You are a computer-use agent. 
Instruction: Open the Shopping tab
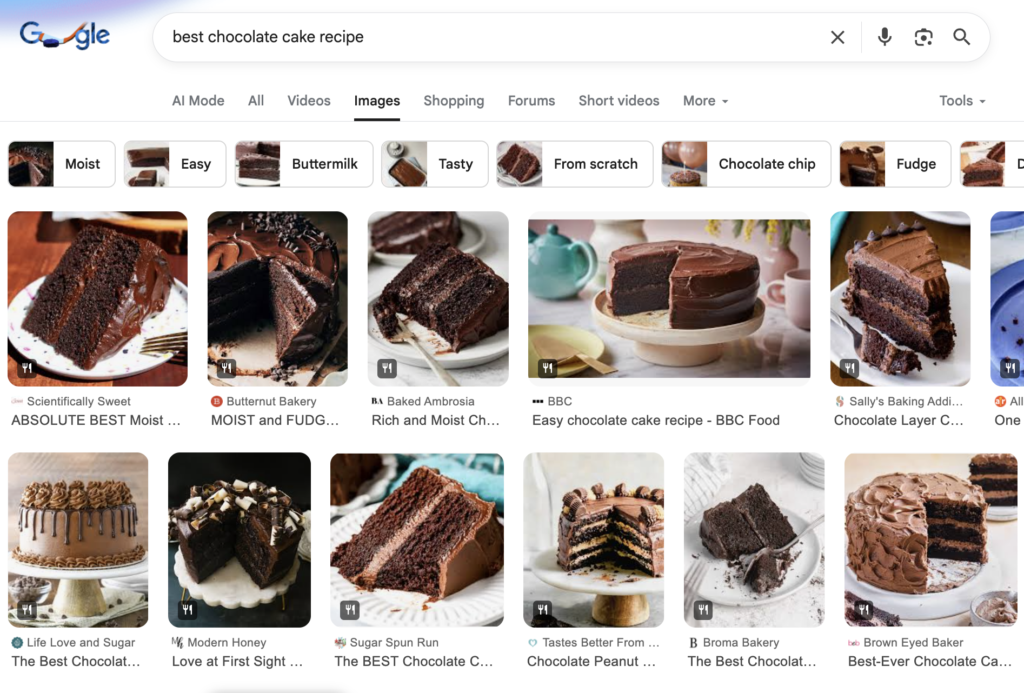[453, 100]
